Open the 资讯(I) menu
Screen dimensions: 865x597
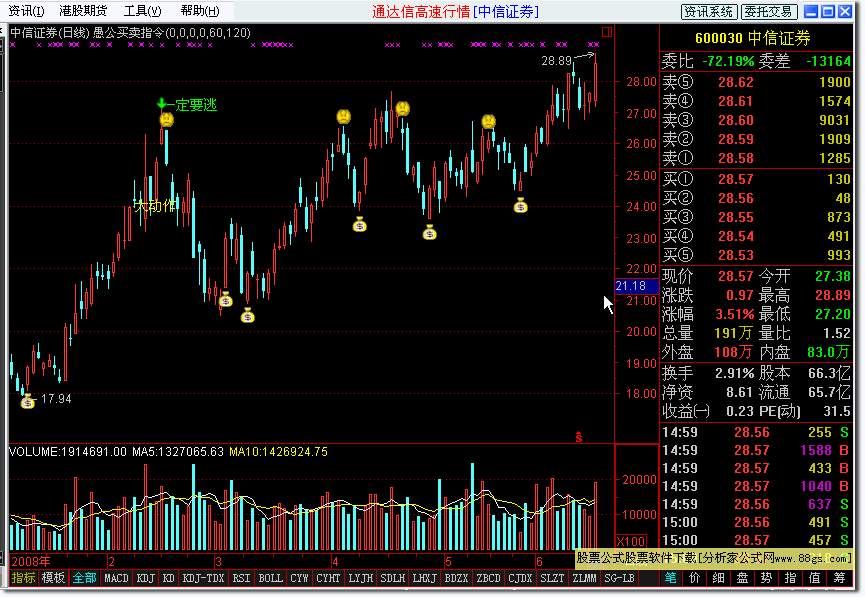point(26,11)
